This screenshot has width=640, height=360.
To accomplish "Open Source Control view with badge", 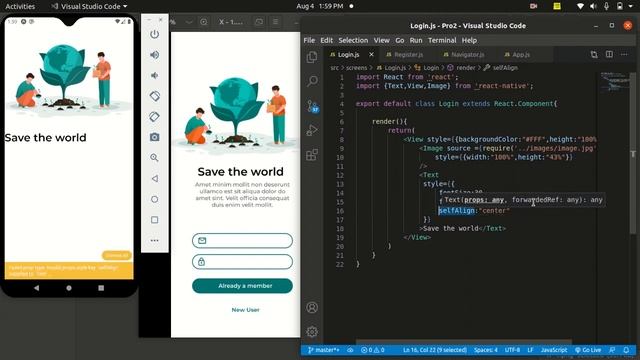I will [x=313, y=106].
